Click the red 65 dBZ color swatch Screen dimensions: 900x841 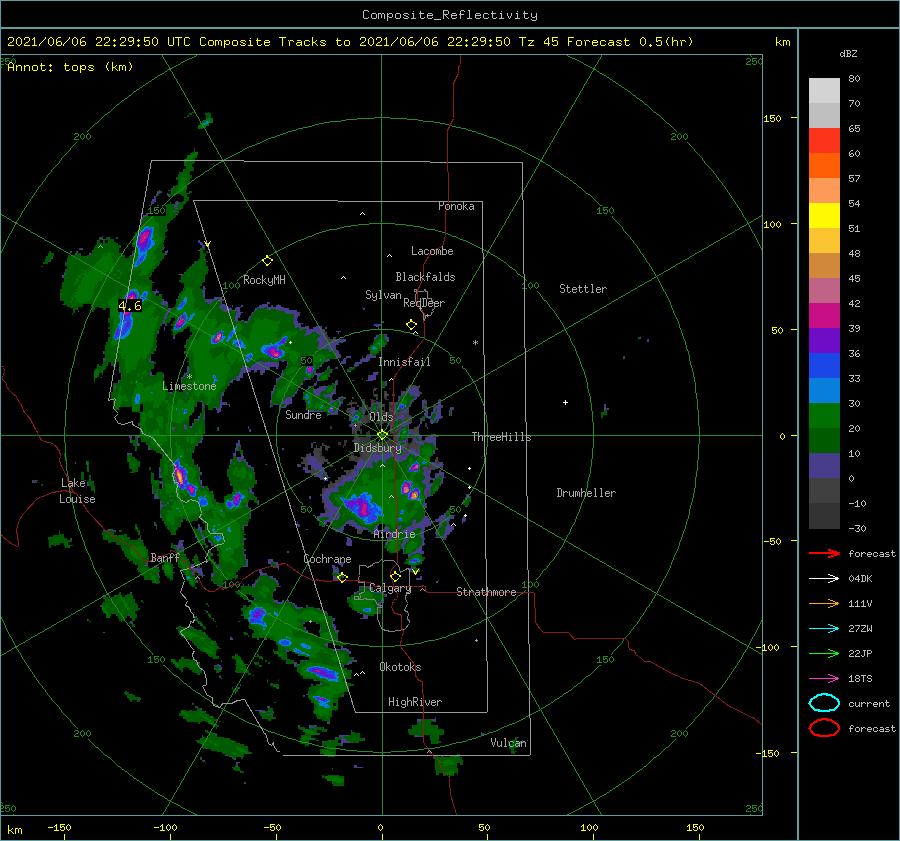824,141
